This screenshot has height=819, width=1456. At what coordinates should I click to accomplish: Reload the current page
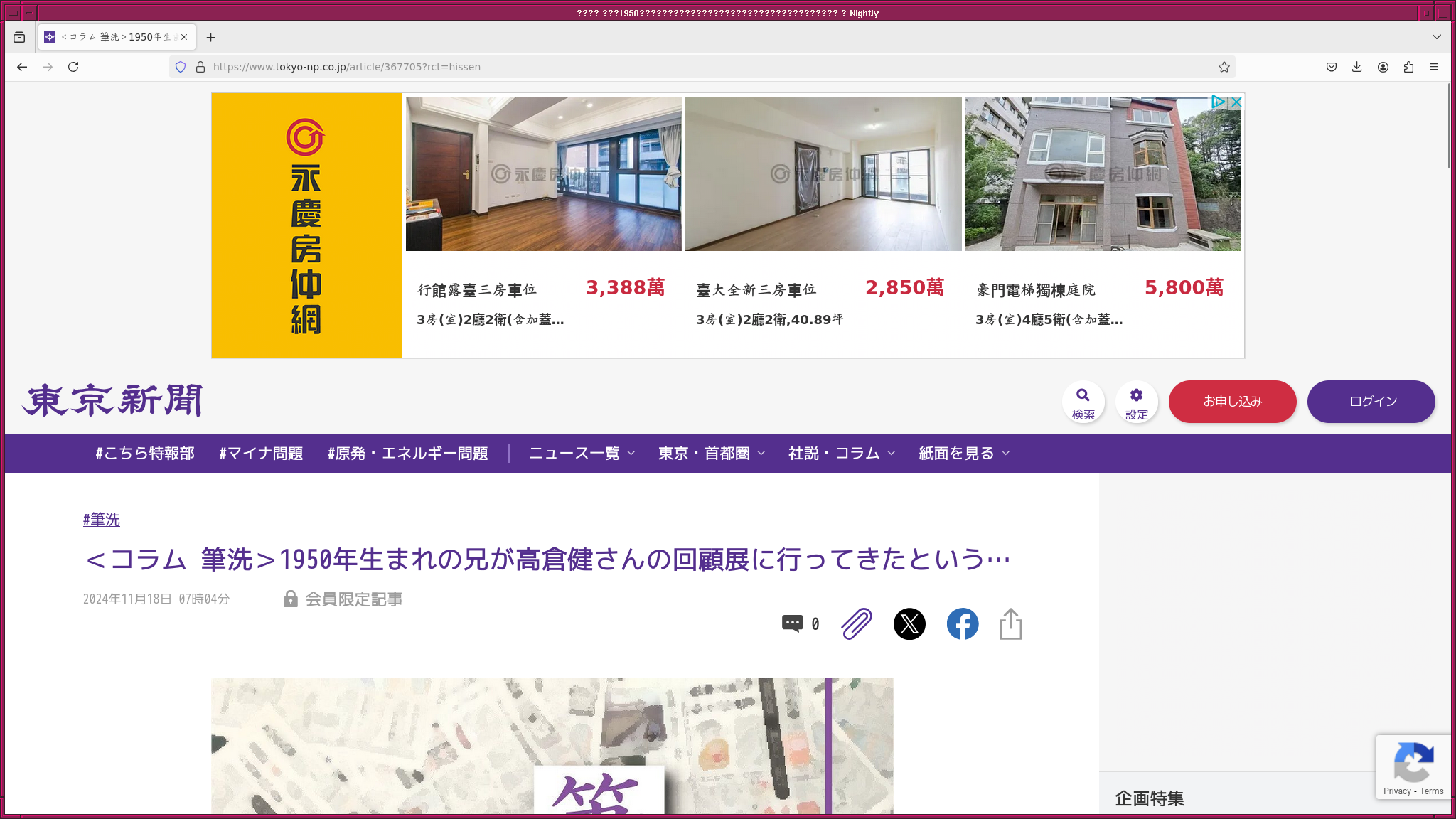73,67
